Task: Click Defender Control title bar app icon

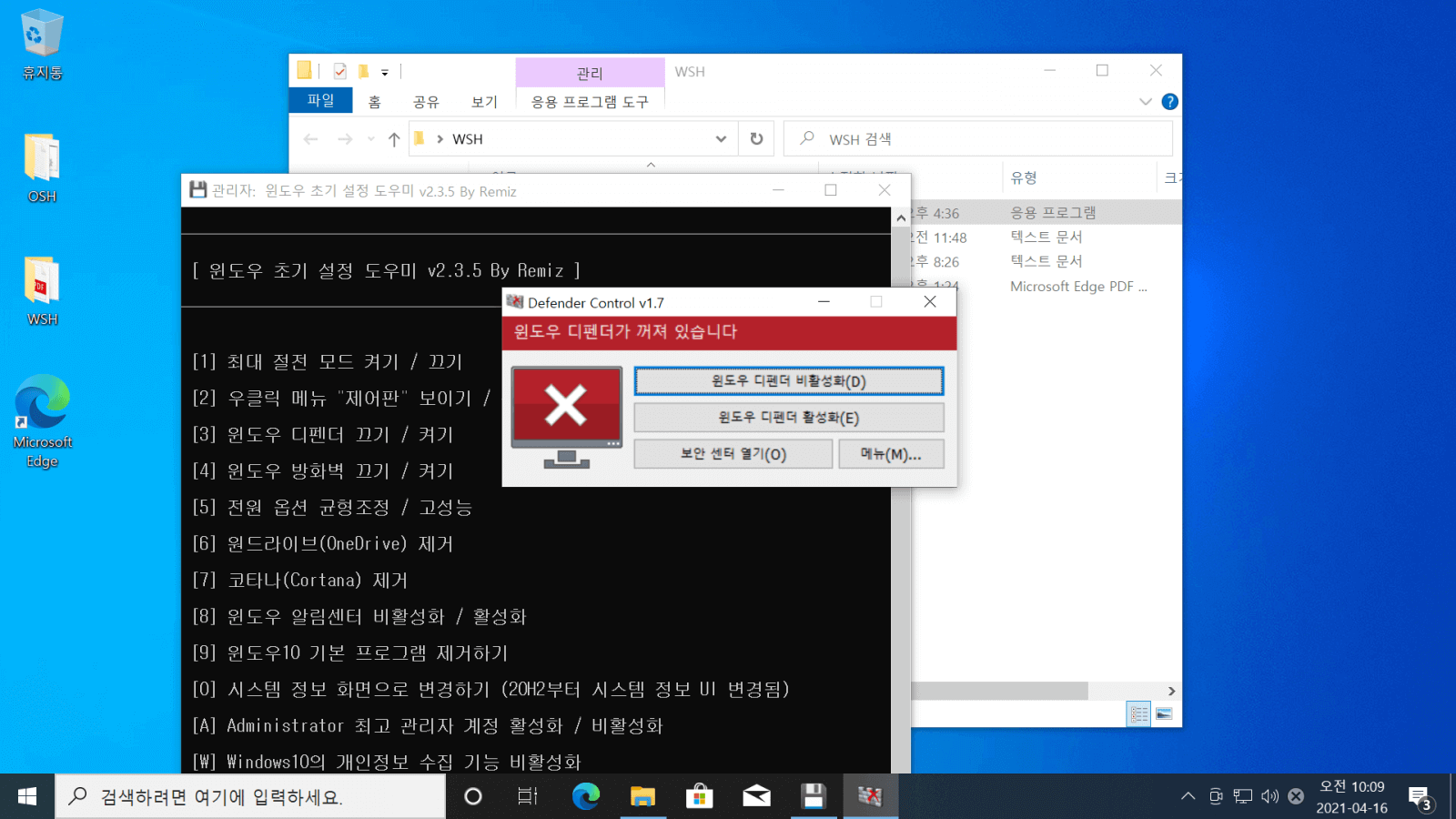Action: tap(515, 302)
